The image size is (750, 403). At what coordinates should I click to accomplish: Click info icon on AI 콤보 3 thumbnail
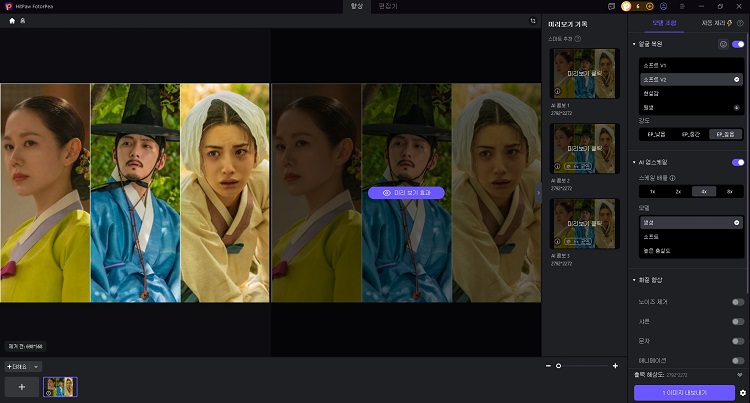coord(557,241)
